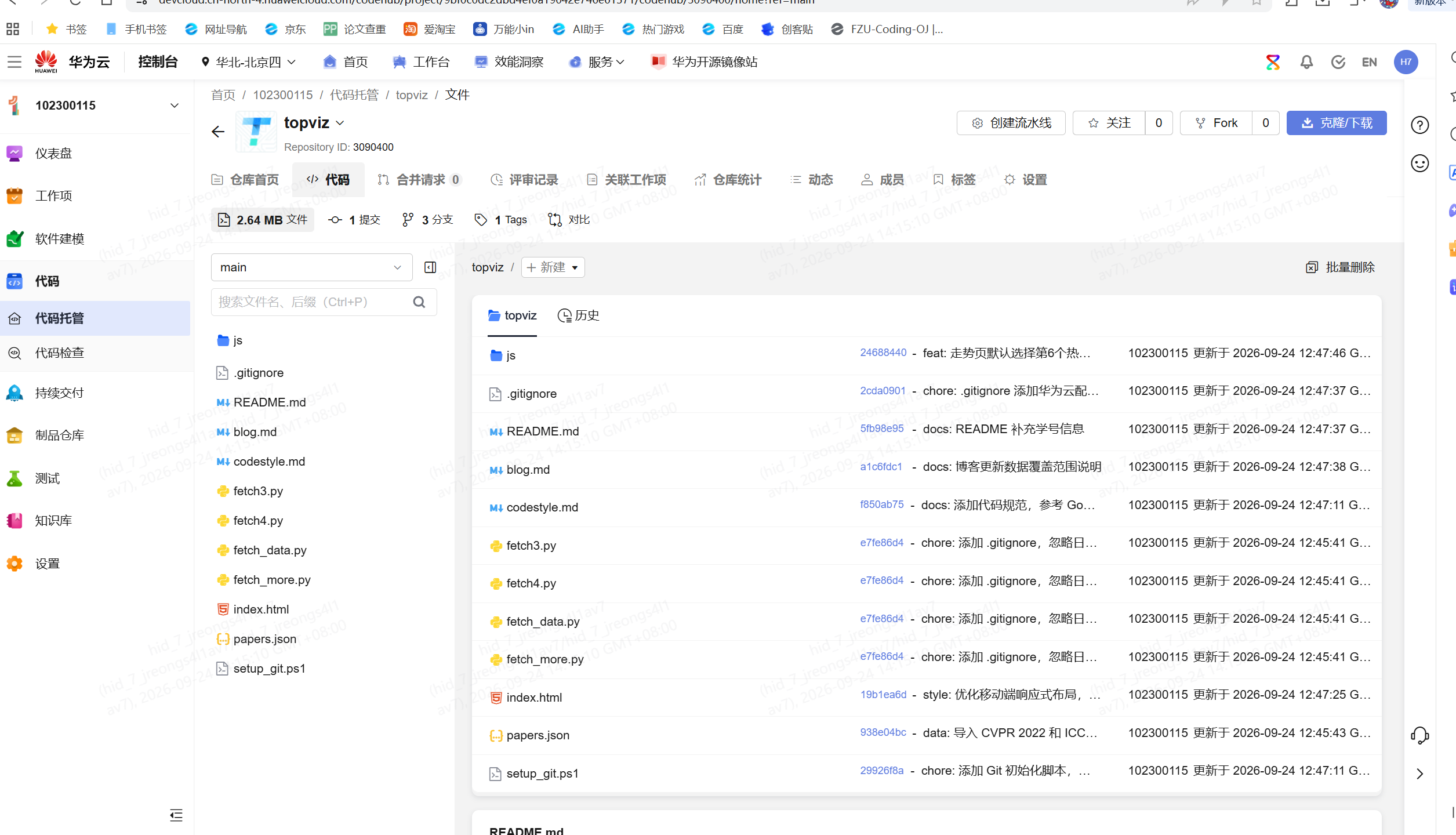Viewport: 1456px width, 835px height.
Task: Open the user avatar H7 menu
Action: pyautogui.click(x=1406, y=62)
